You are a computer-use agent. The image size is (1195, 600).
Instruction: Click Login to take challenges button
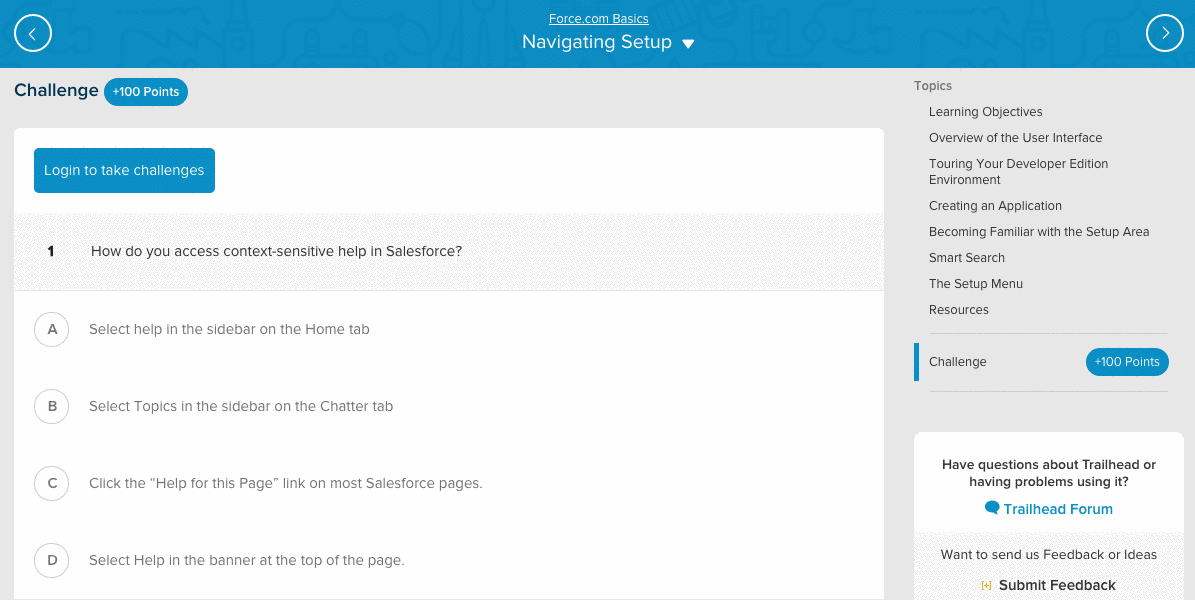(124, 171)
